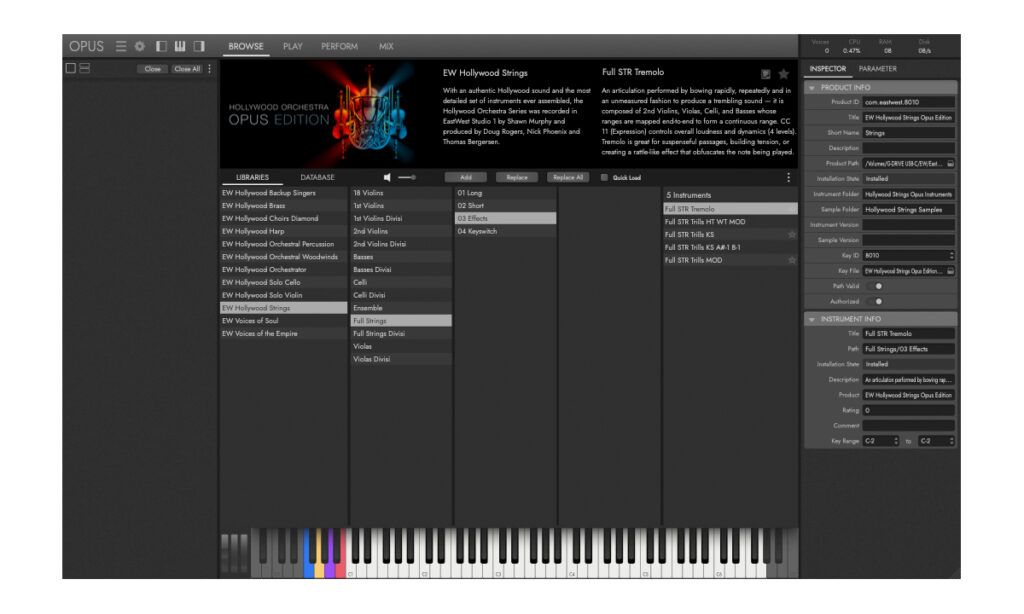Click the Key ID stepper arrows
This screenshot has height=614, width=1024.
click(x=951, y=255)
